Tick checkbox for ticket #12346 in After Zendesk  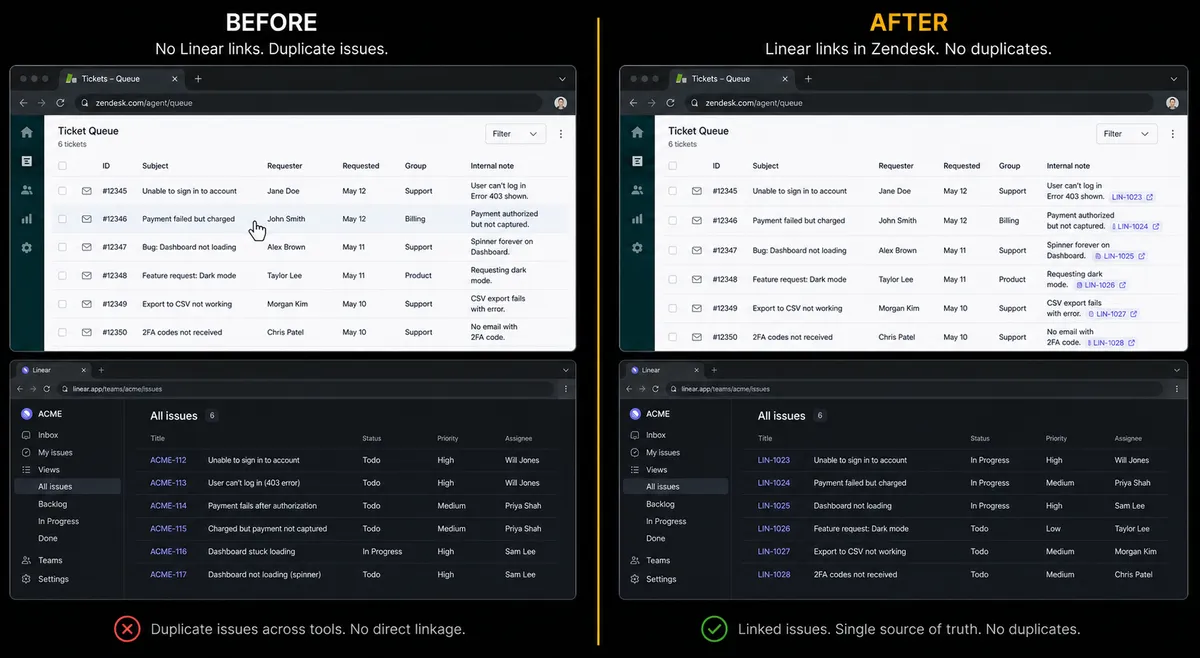coord(673,220)
